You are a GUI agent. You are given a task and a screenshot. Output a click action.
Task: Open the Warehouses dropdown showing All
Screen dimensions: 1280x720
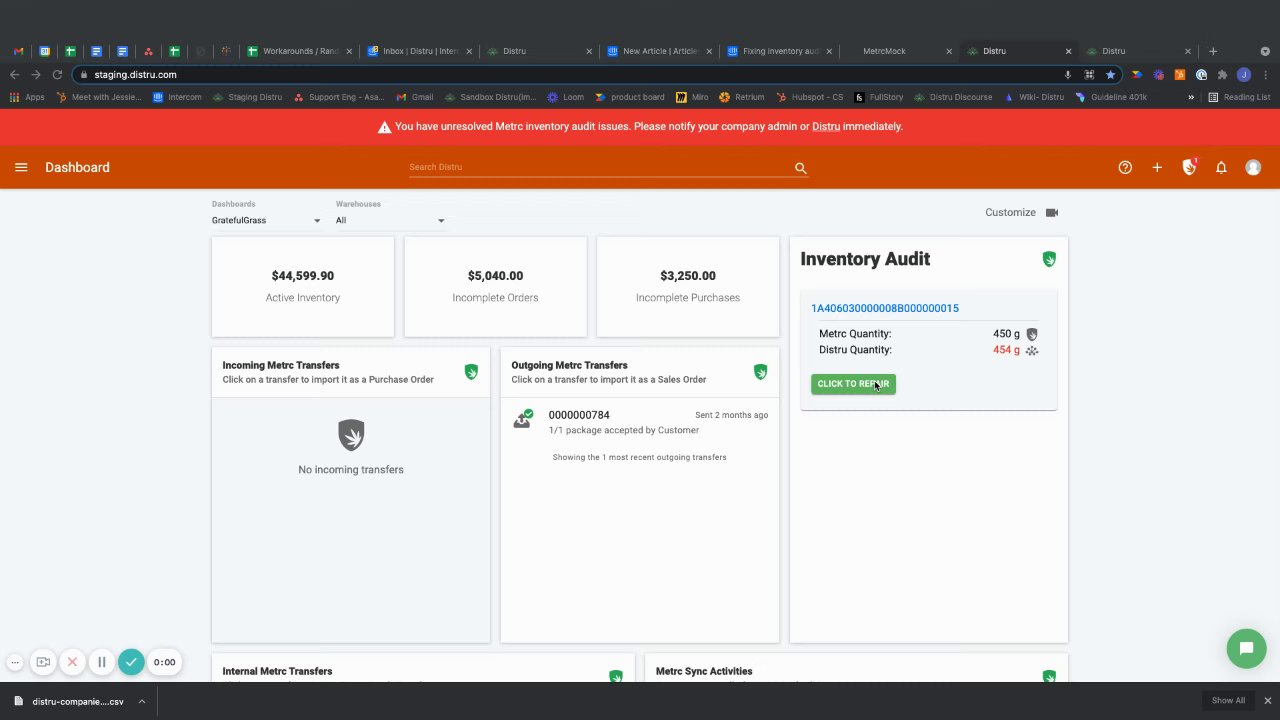point(390,220)
